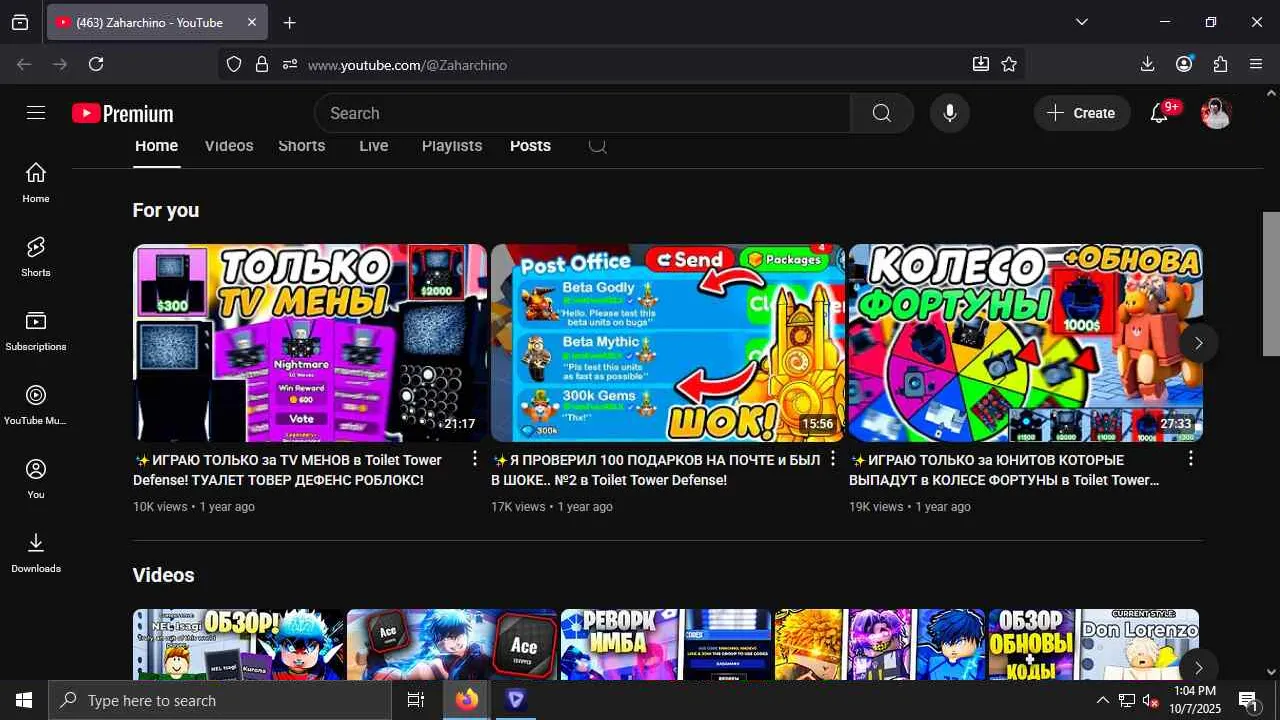The width and height of the screenshot is (1280, 720).
Task: Open the ОБЗОР NEL Isagi video thumbnail
Action: click(238, 645)
